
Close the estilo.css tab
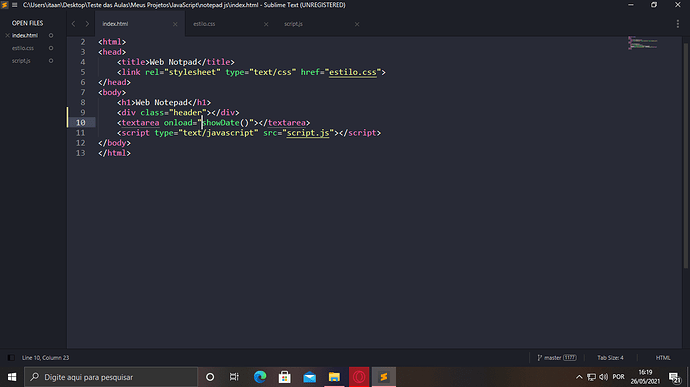coord(266,24)
